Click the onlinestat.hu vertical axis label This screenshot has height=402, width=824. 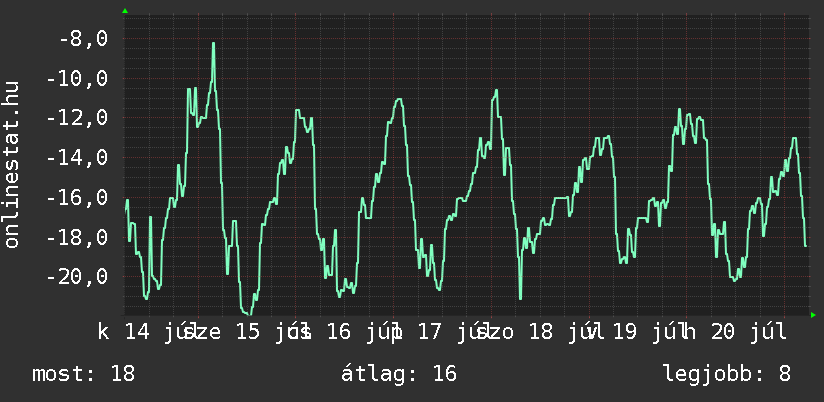coord(11,164)
